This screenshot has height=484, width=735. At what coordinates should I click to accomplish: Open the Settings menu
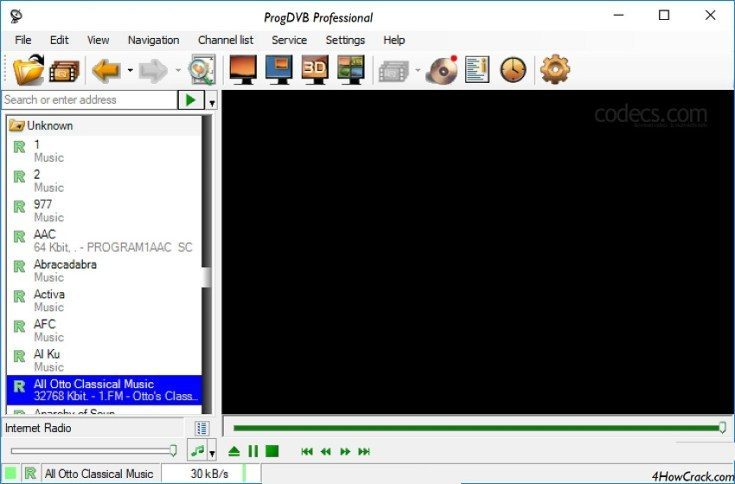point(345,40)
